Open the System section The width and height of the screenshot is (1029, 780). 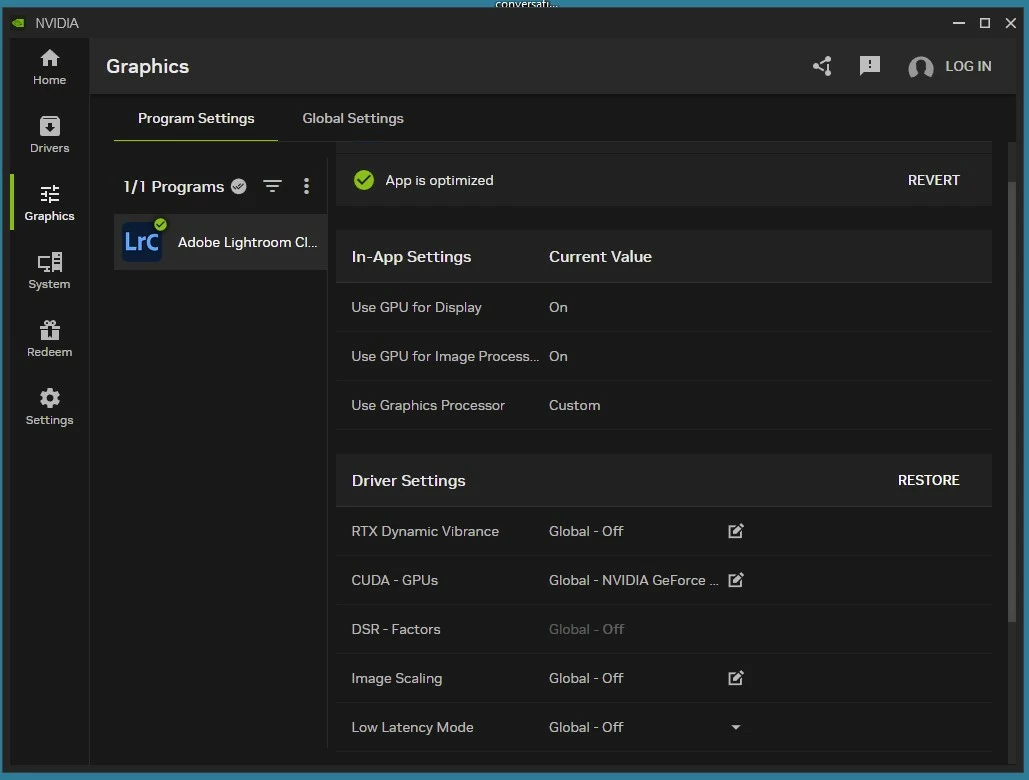point(49,272)
